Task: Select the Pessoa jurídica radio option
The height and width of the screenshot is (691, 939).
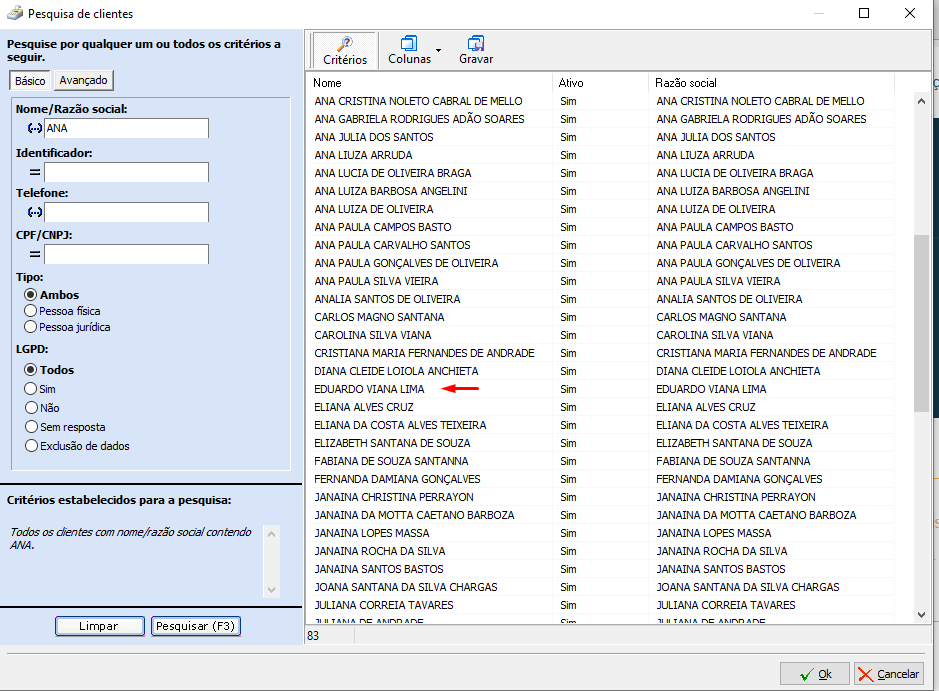Action: point(31,327)
